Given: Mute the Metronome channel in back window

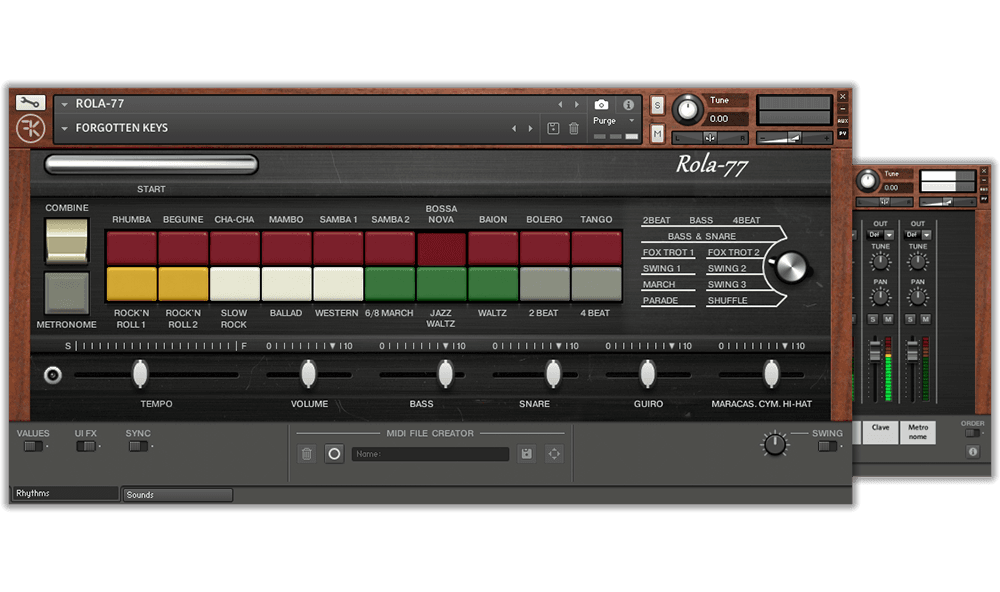Looking at the screenshot, I should (925, 319).
